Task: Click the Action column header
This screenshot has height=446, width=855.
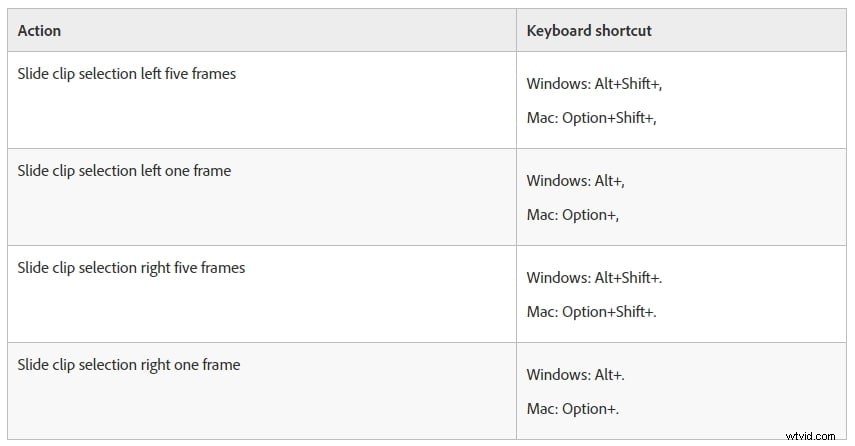Action: (x=39, y=31)
